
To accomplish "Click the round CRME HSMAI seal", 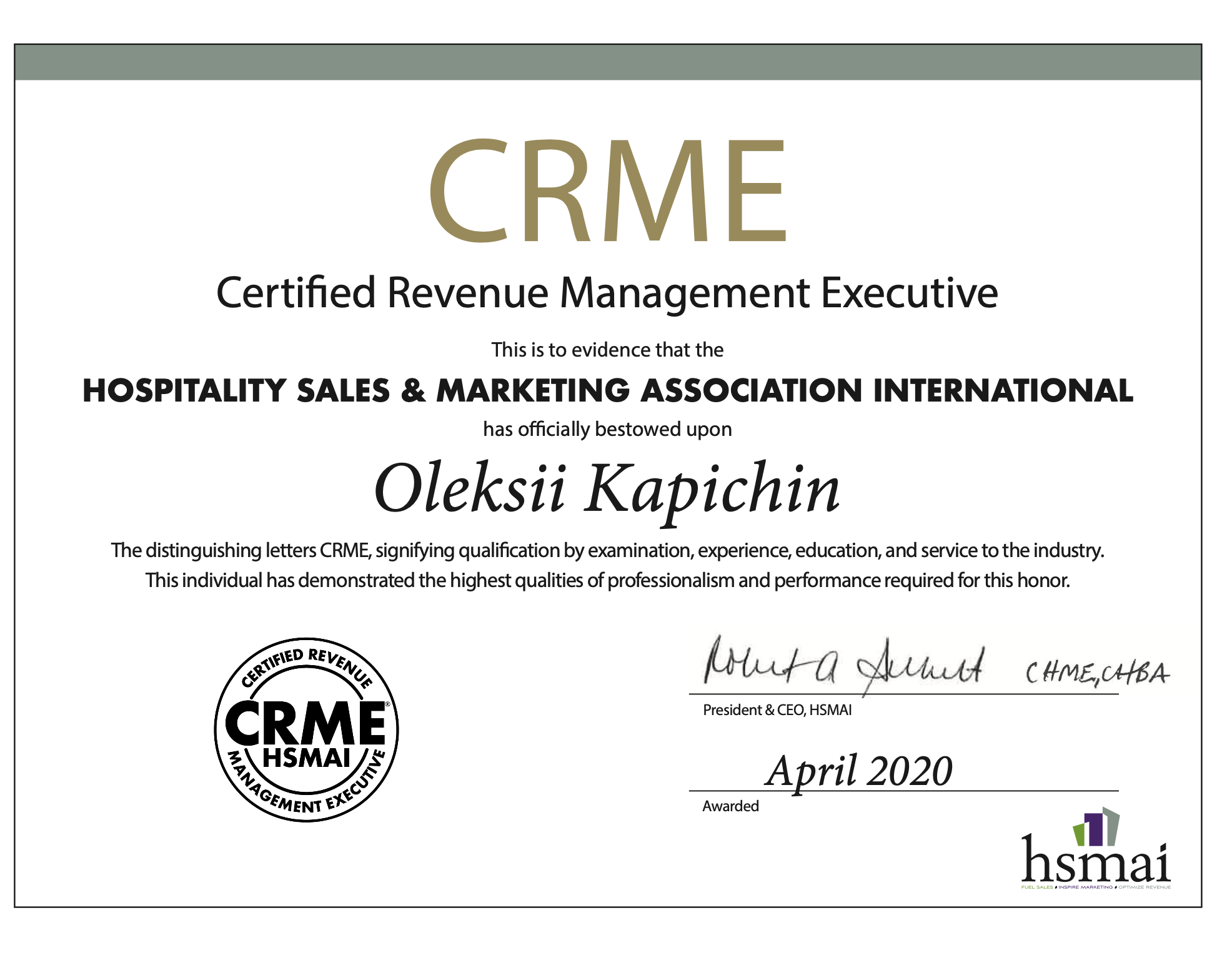I will [306, 730].
